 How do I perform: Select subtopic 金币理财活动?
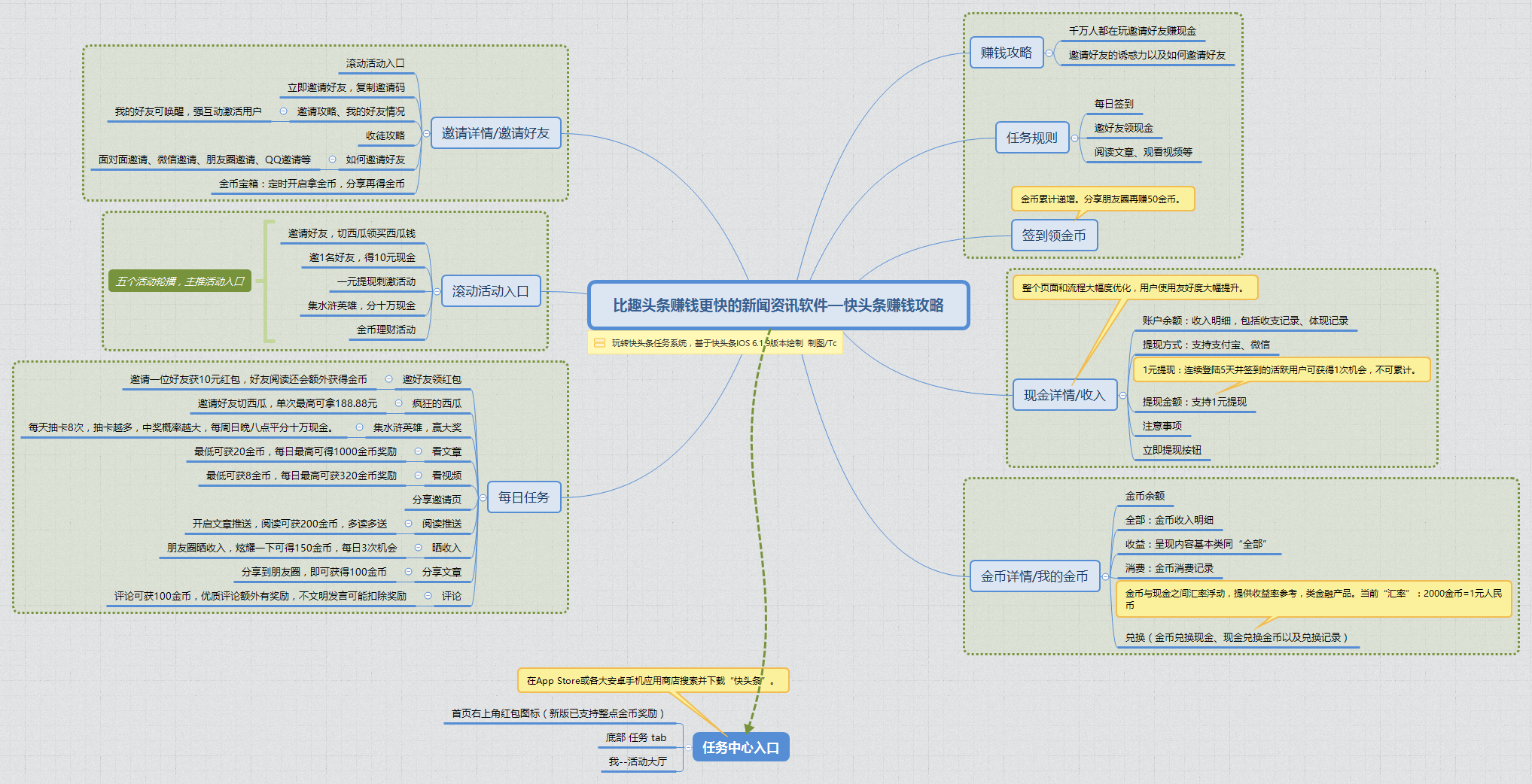(x=386, y=330)
